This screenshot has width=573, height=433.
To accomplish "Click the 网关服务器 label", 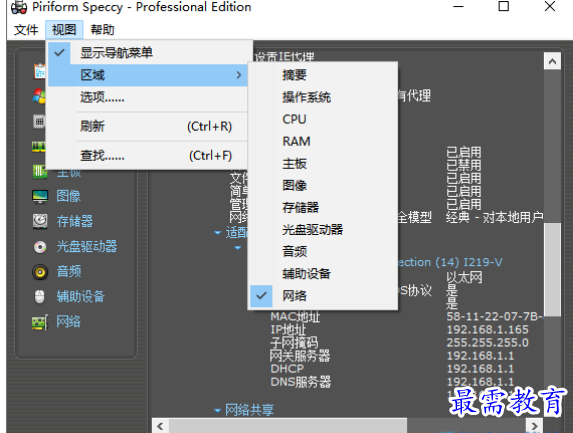I will coord(300,356).
